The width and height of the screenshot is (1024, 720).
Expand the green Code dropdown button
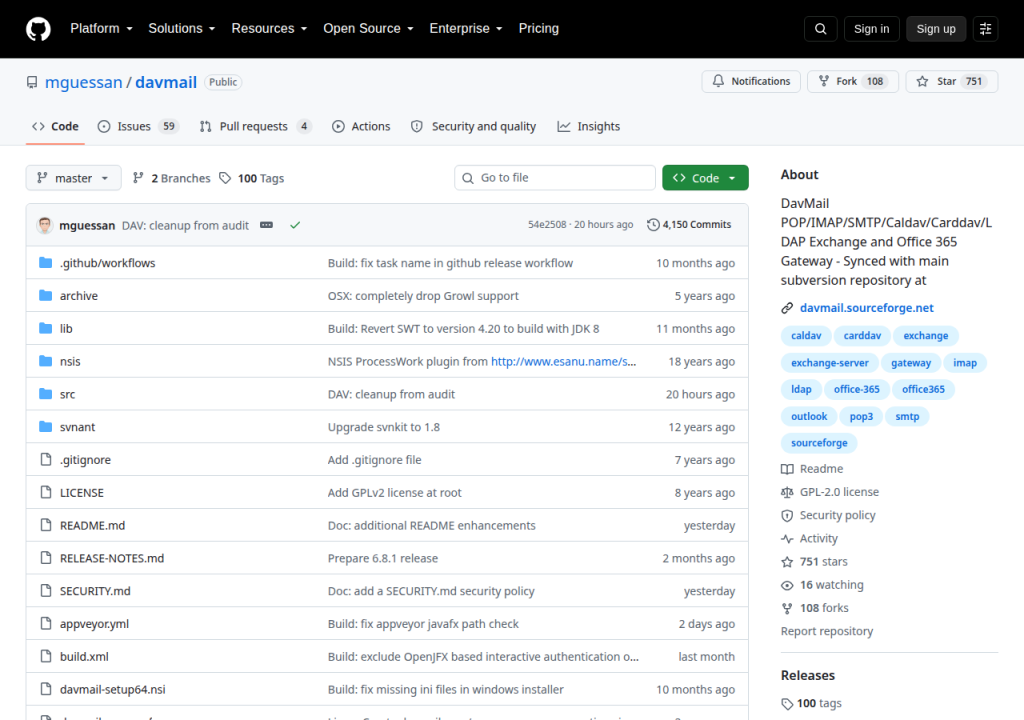[x=705, y=178]
